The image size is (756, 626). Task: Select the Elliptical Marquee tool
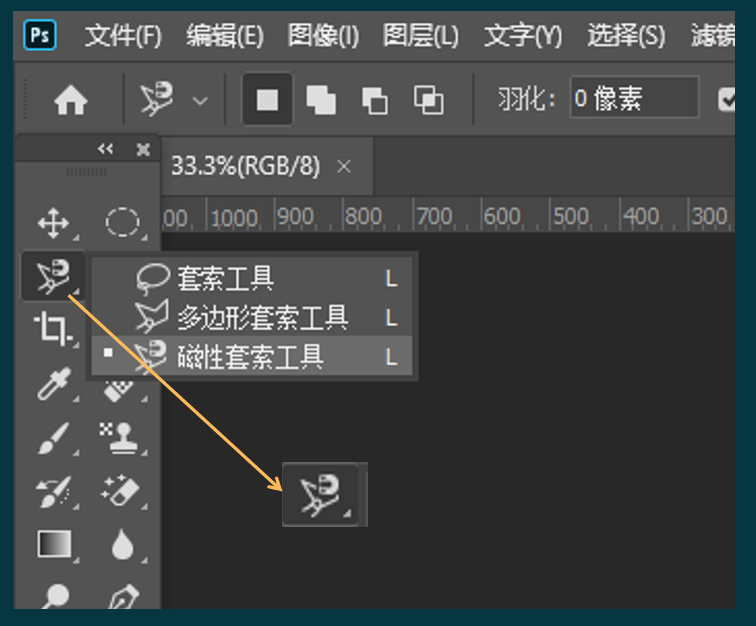coord(122,222)
